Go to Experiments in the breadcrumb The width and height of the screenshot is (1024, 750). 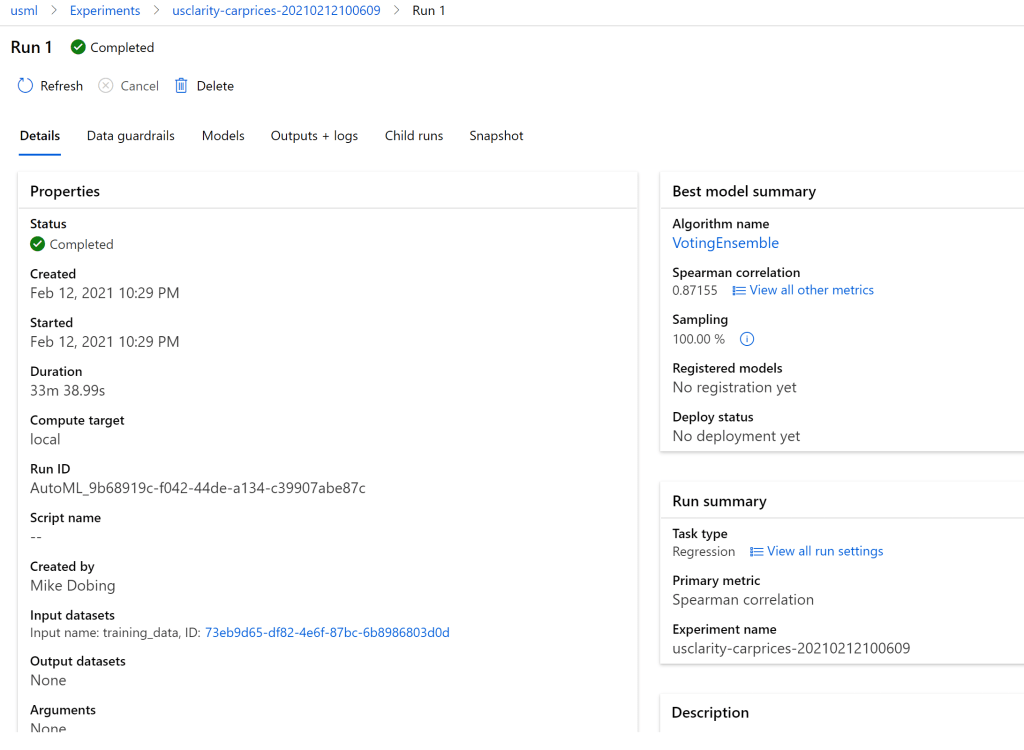click(x=105, y=10)
